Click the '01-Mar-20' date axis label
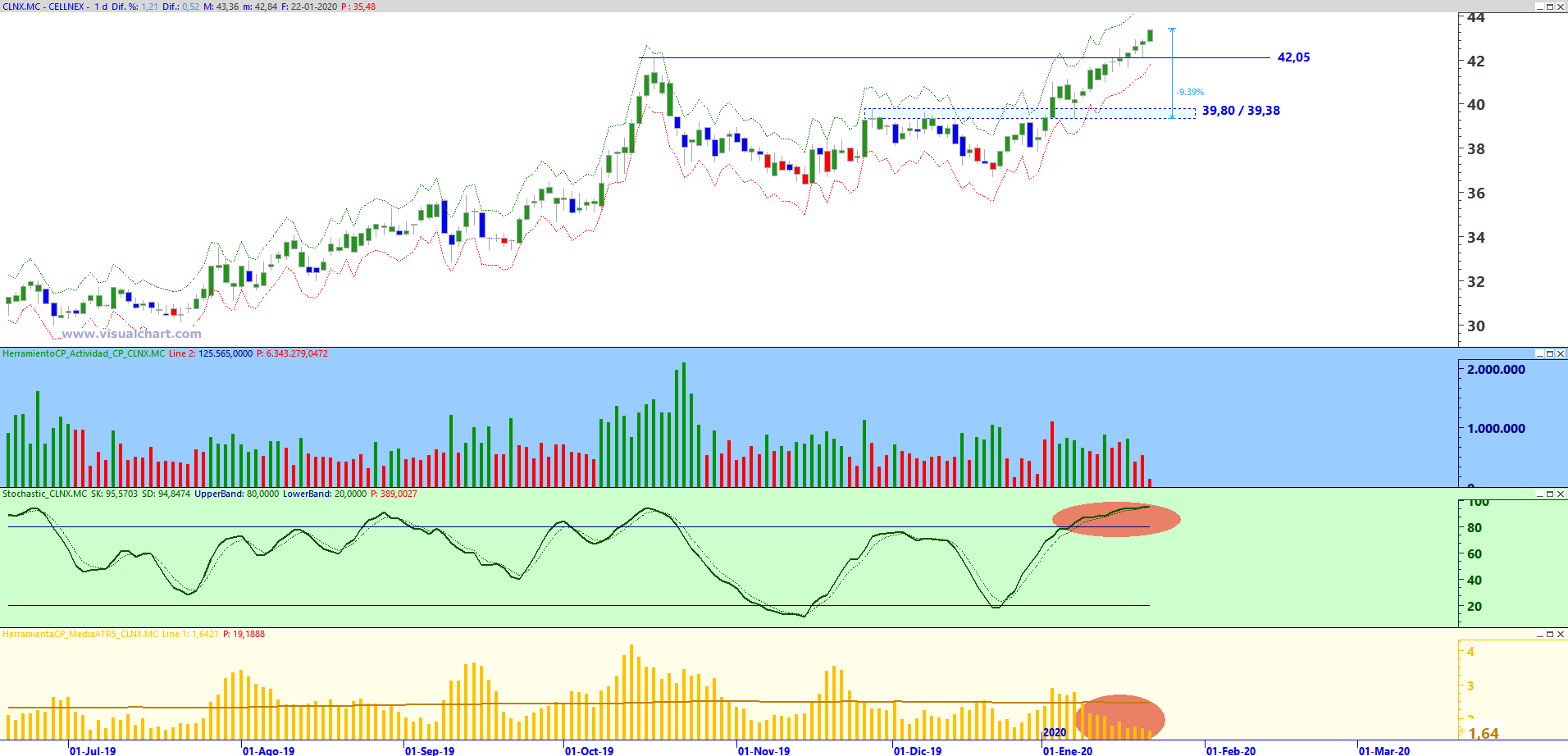 pyautogui.click(x=1384, y=750)
